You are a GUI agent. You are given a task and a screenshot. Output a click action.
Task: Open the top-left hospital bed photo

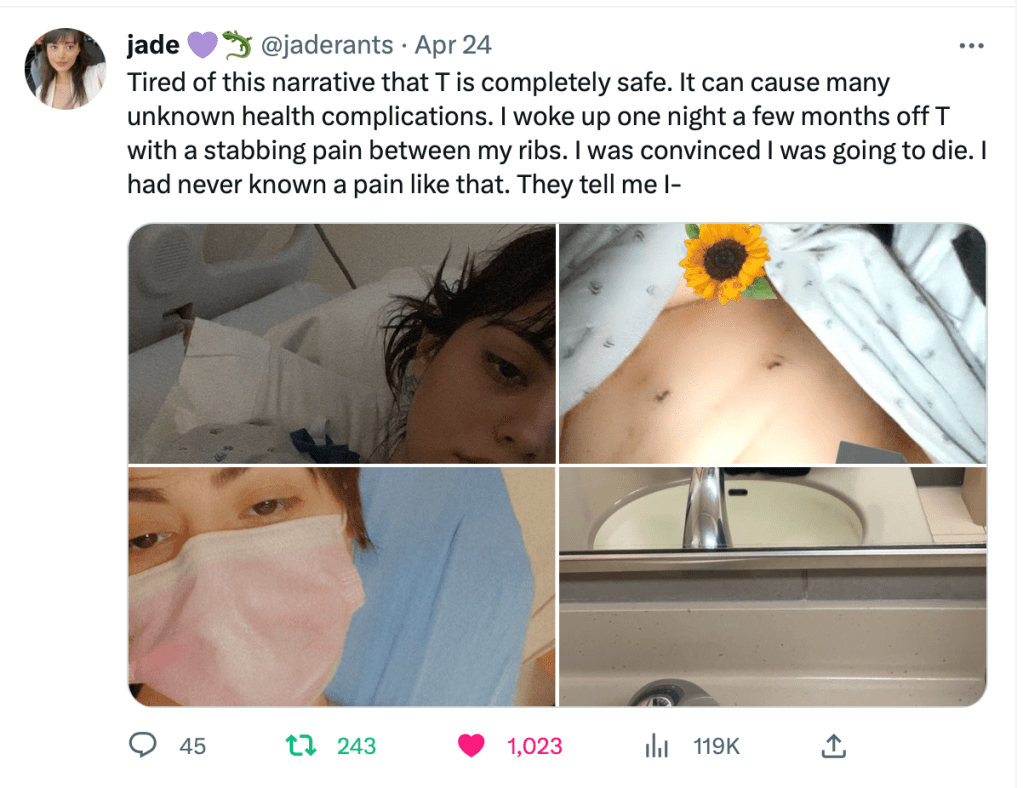[342, 344]
